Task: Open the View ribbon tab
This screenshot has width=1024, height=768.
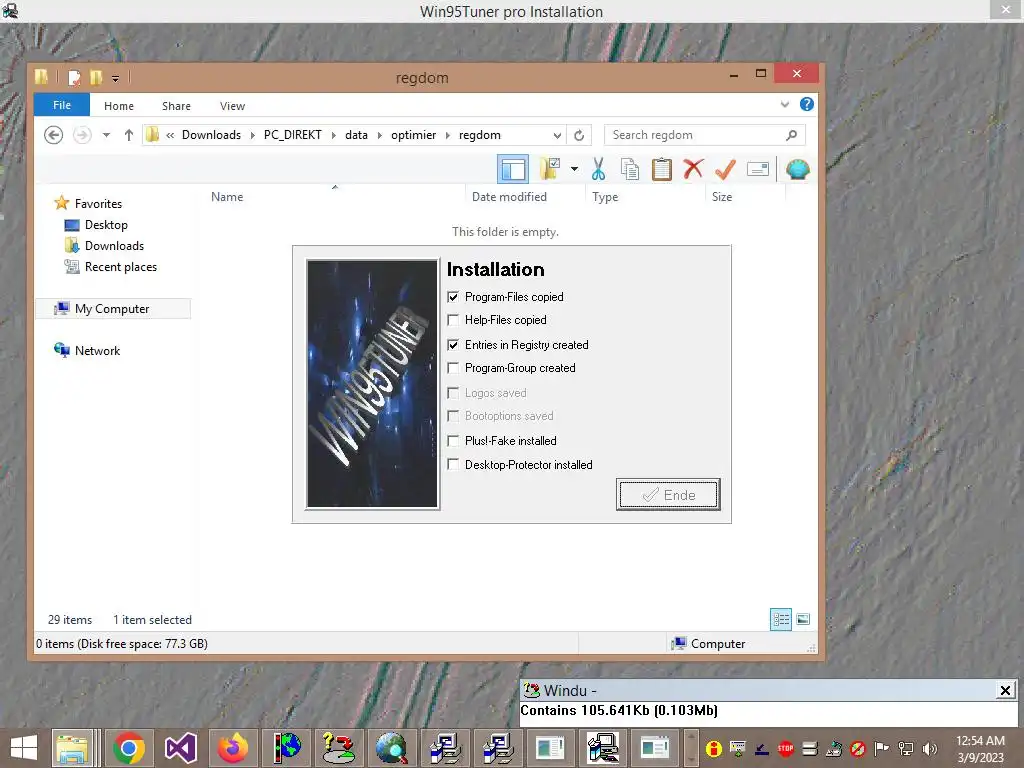Action: pyautogui.click(x=232, y=106)
